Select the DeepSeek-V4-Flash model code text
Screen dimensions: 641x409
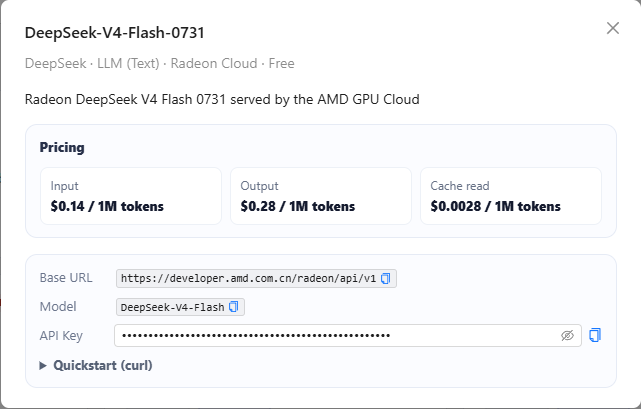173,307
